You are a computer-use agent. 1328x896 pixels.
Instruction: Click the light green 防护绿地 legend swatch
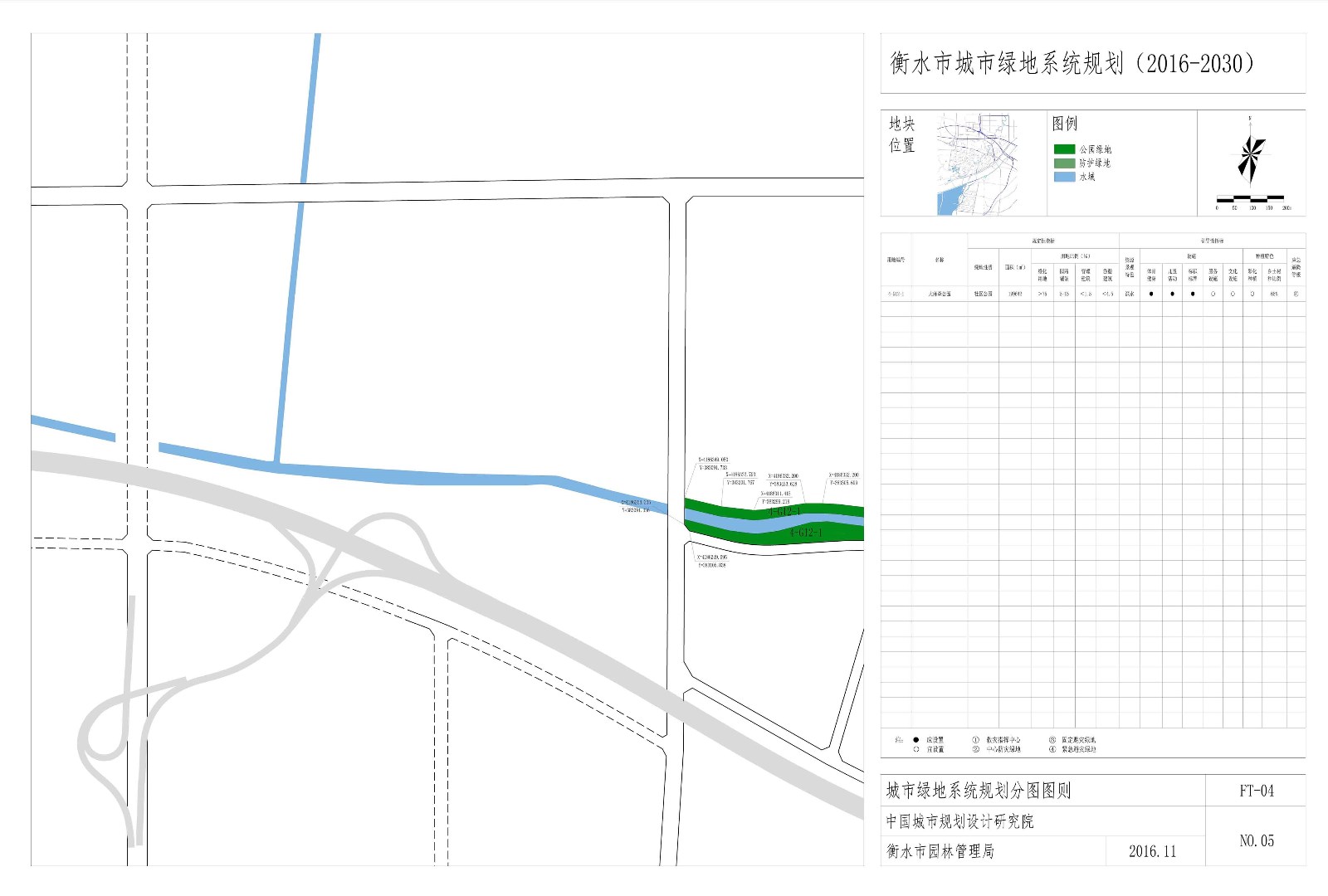[x=1064, y=163]
